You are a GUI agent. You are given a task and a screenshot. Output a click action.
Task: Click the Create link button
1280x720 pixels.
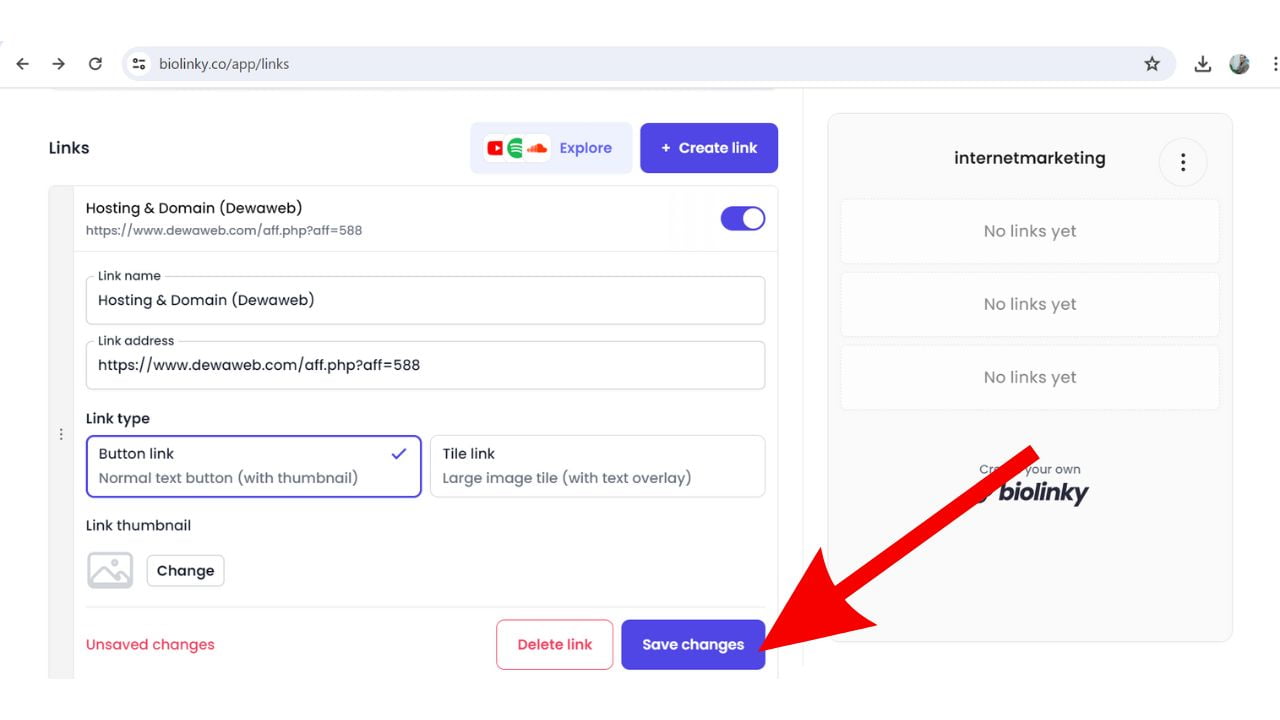709,148
